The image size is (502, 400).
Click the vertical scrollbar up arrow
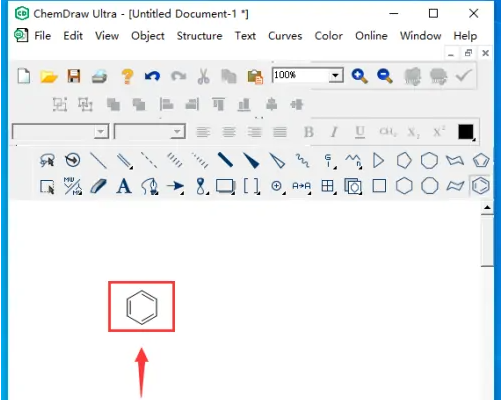click(487, 208)
